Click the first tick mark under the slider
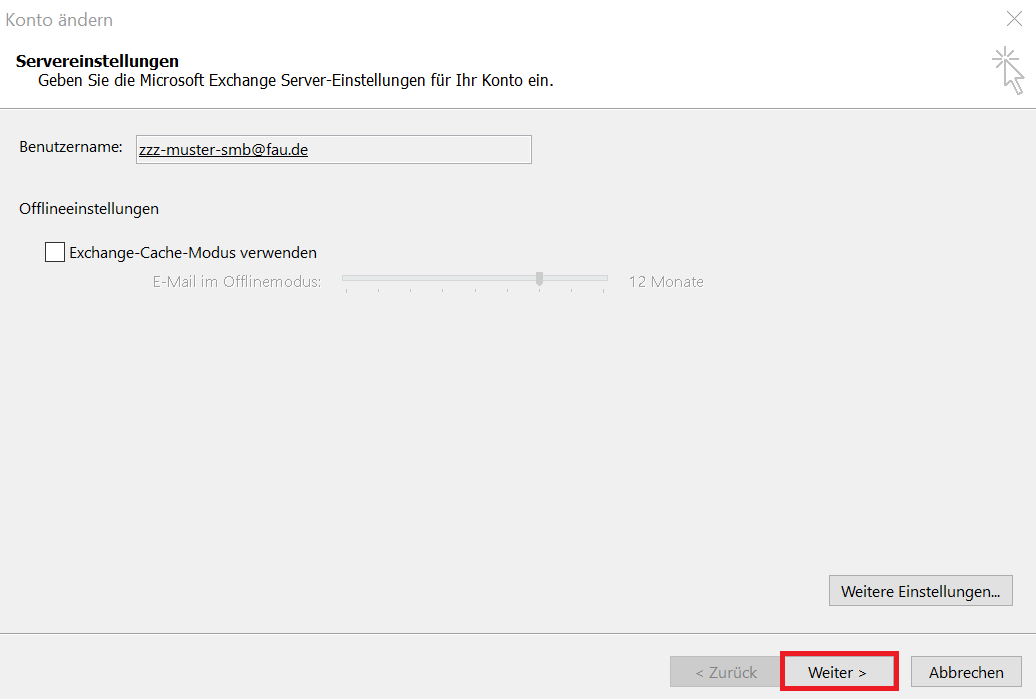The width and height of the screenshot is (1036, 699). click(346, 291)
